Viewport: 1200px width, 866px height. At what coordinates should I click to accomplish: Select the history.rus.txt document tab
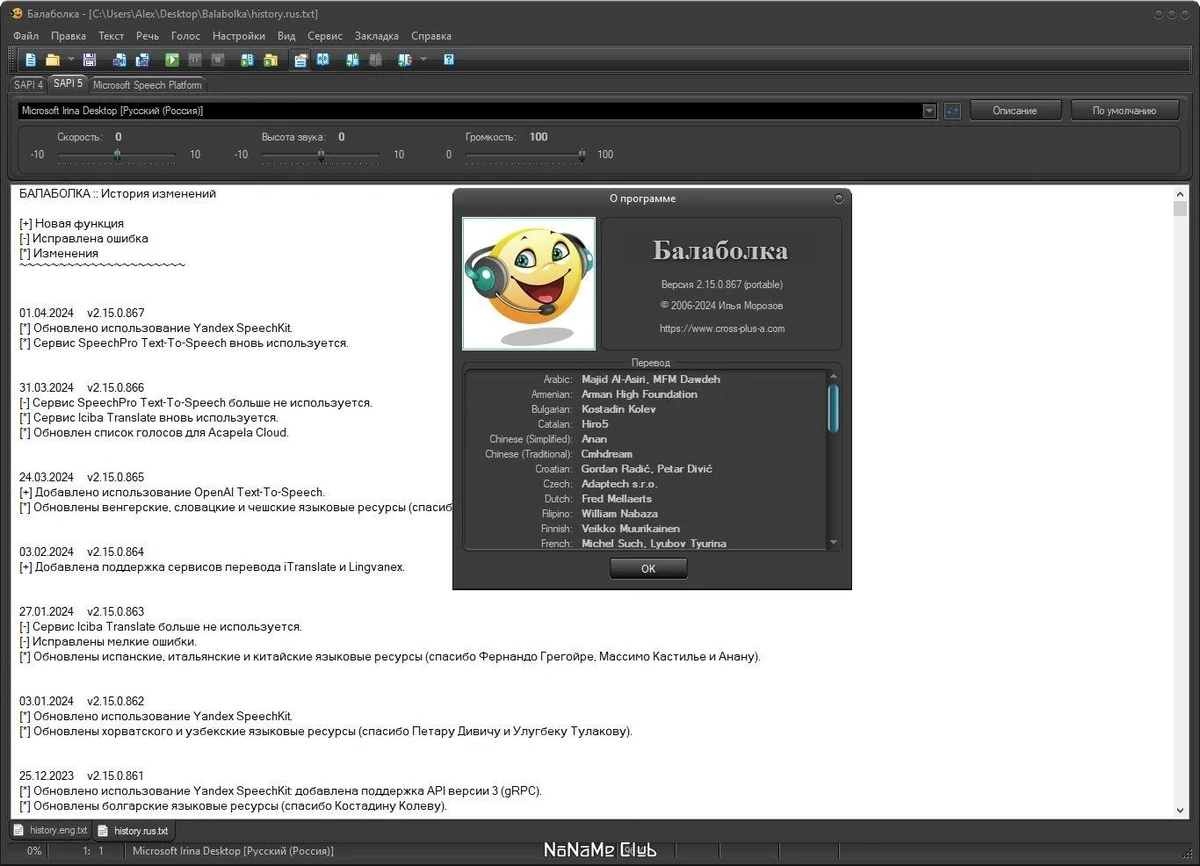click(x=133, y=830)
